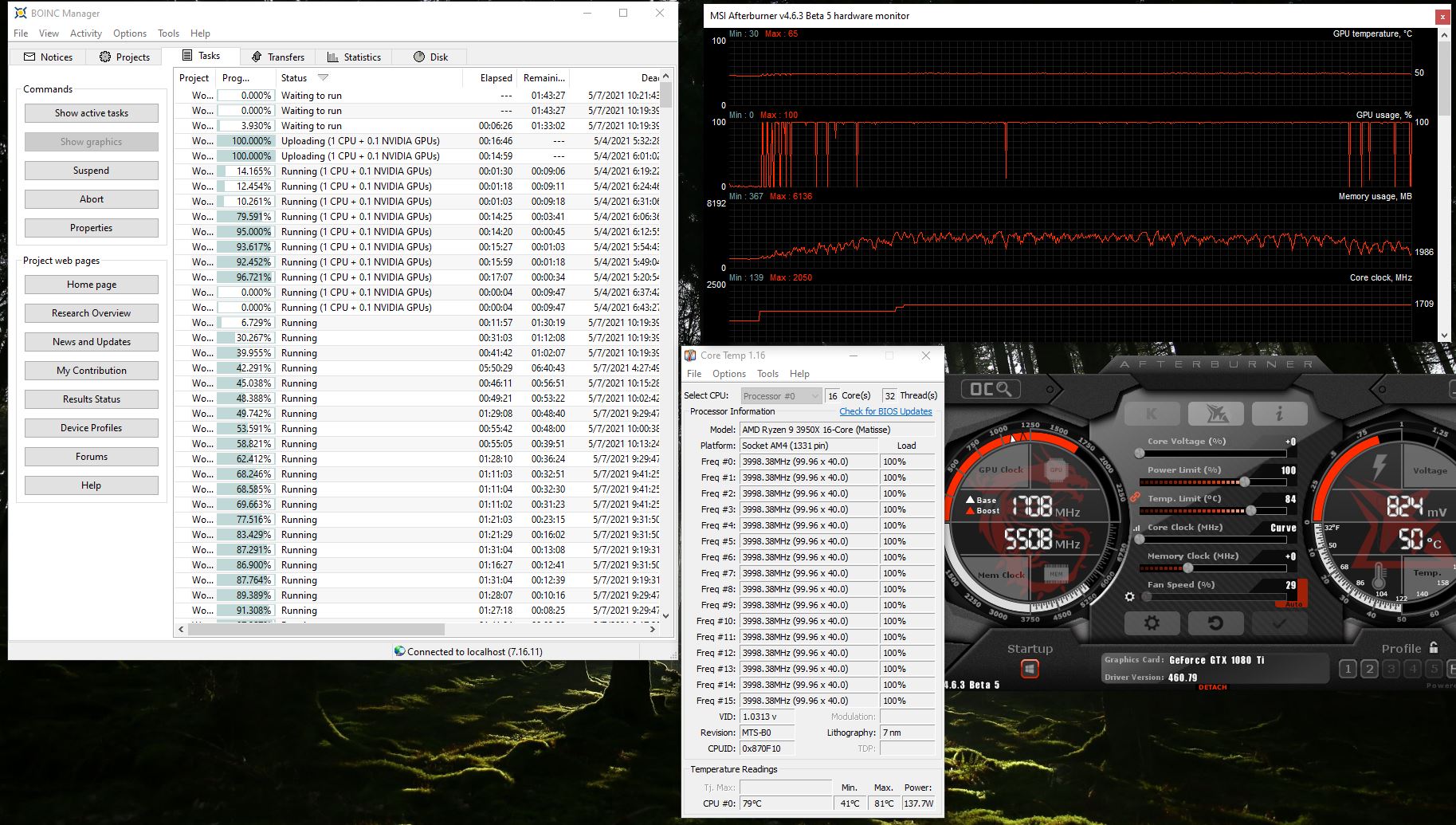Switch to the Projects tab in BOINC
The width and height of the screenshot is (1456, 825).
point(124,57)
